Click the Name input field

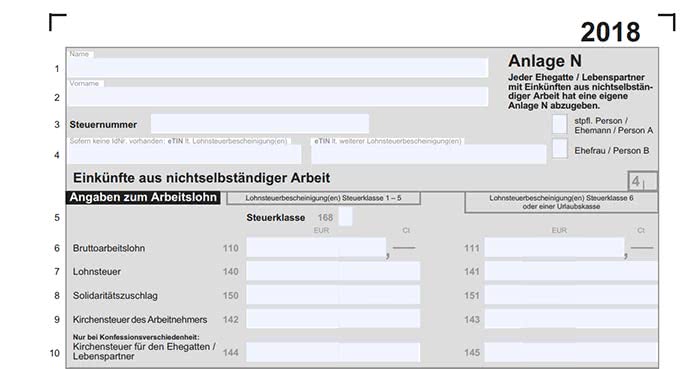coord(278,67)
